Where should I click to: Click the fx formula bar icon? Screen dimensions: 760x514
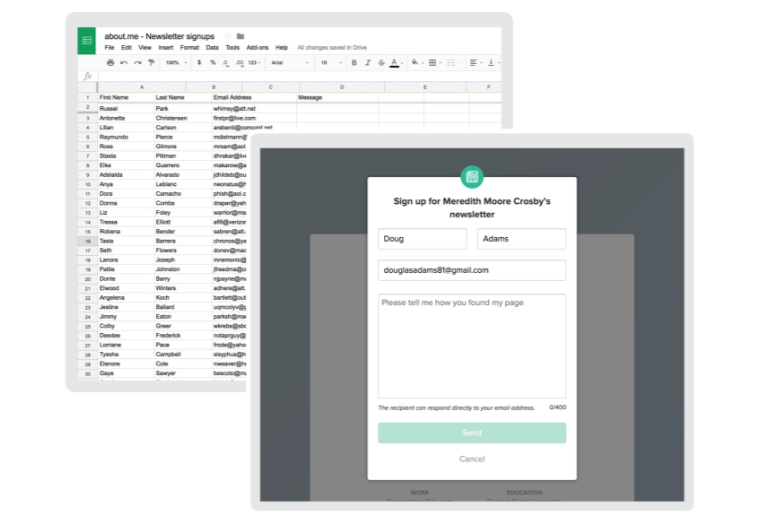pyautogui.click(x=88, y=76)
